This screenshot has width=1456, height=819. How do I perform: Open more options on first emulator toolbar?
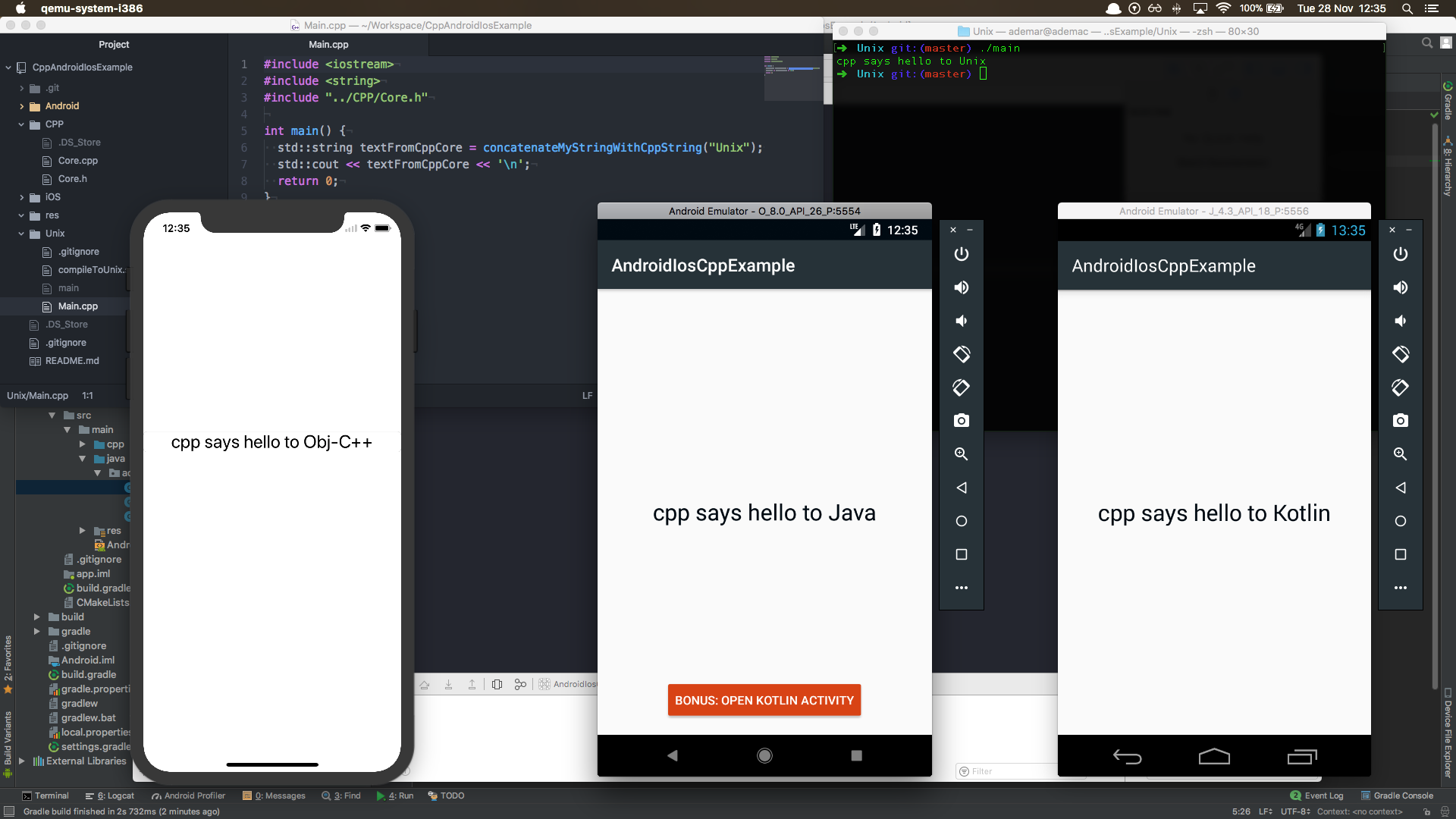point(961,588)
